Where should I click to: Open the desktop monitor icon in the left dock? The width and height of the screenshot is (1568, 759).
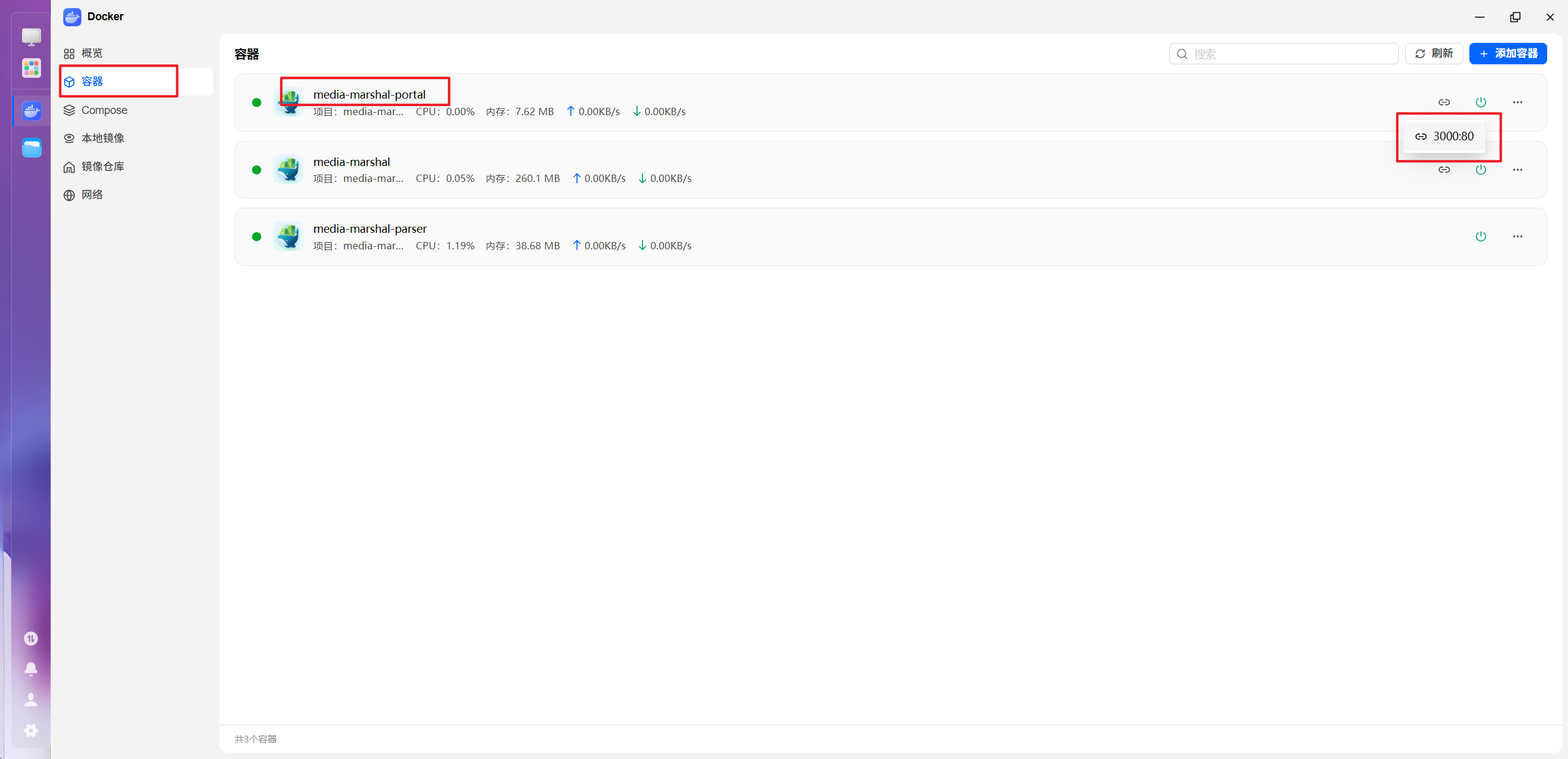point(31,37)
